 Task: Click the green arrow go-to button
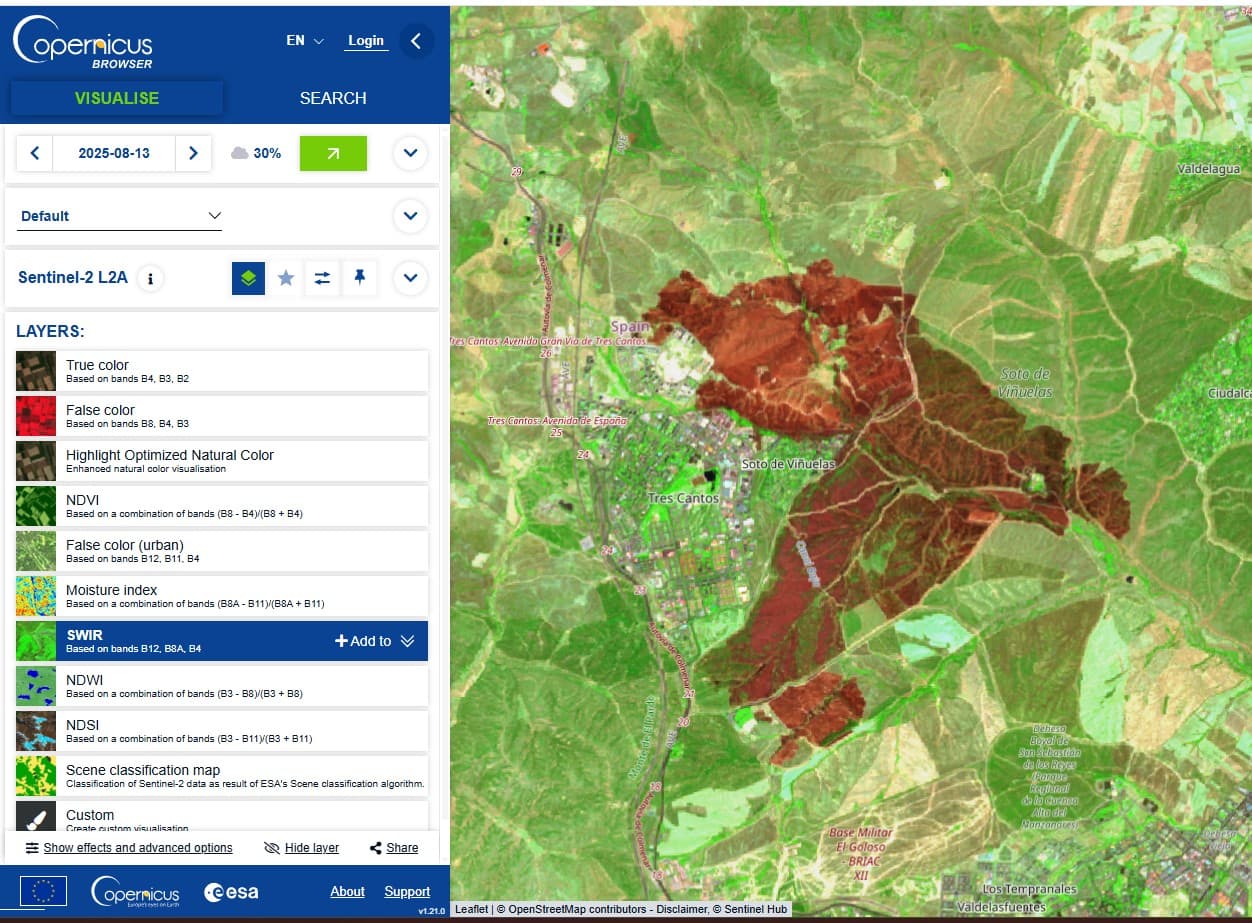[x=333, y=153]
